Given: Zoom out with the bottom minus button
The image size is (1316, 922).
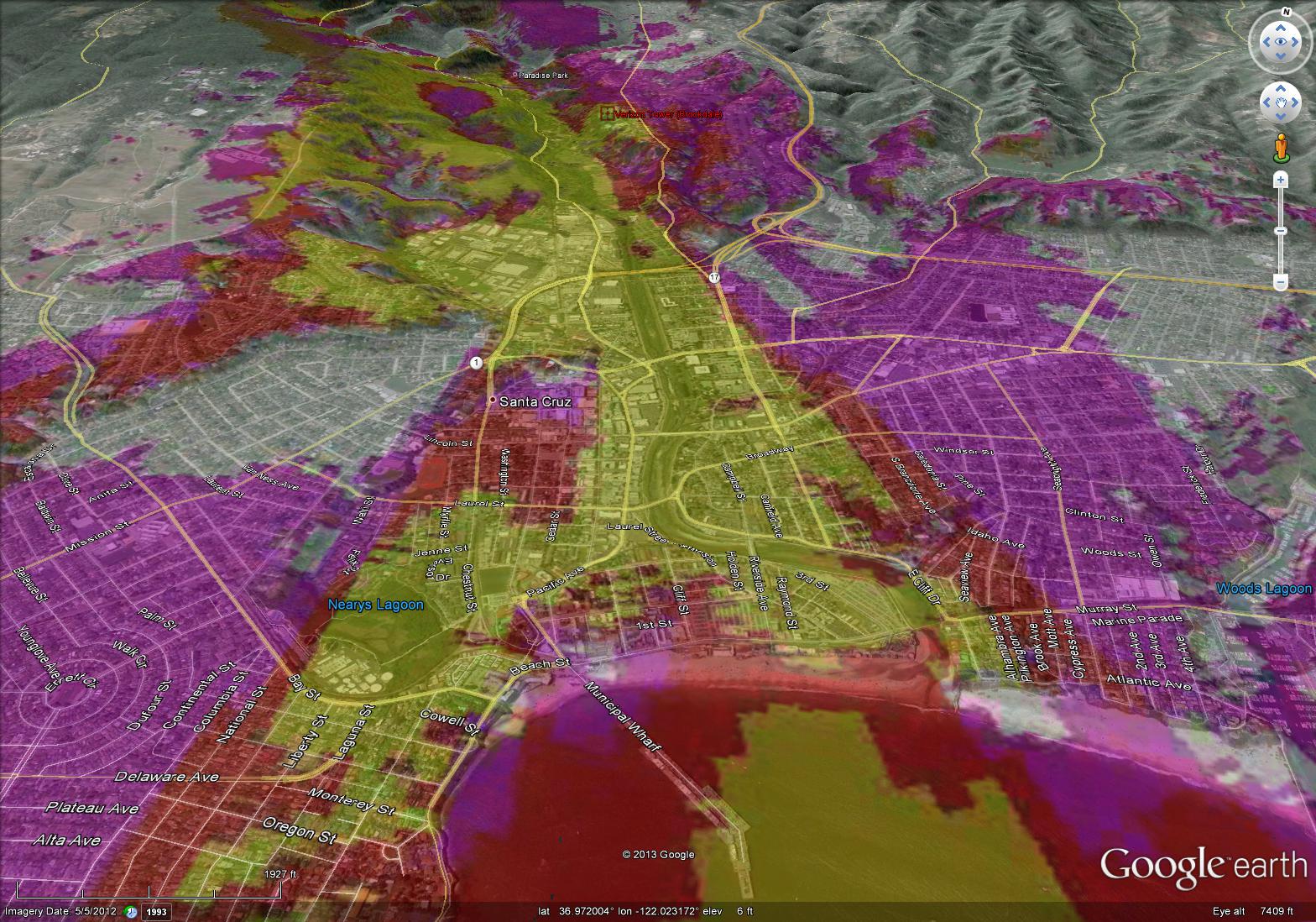Looking at the screenshot, I should (x=1280, y=283).
